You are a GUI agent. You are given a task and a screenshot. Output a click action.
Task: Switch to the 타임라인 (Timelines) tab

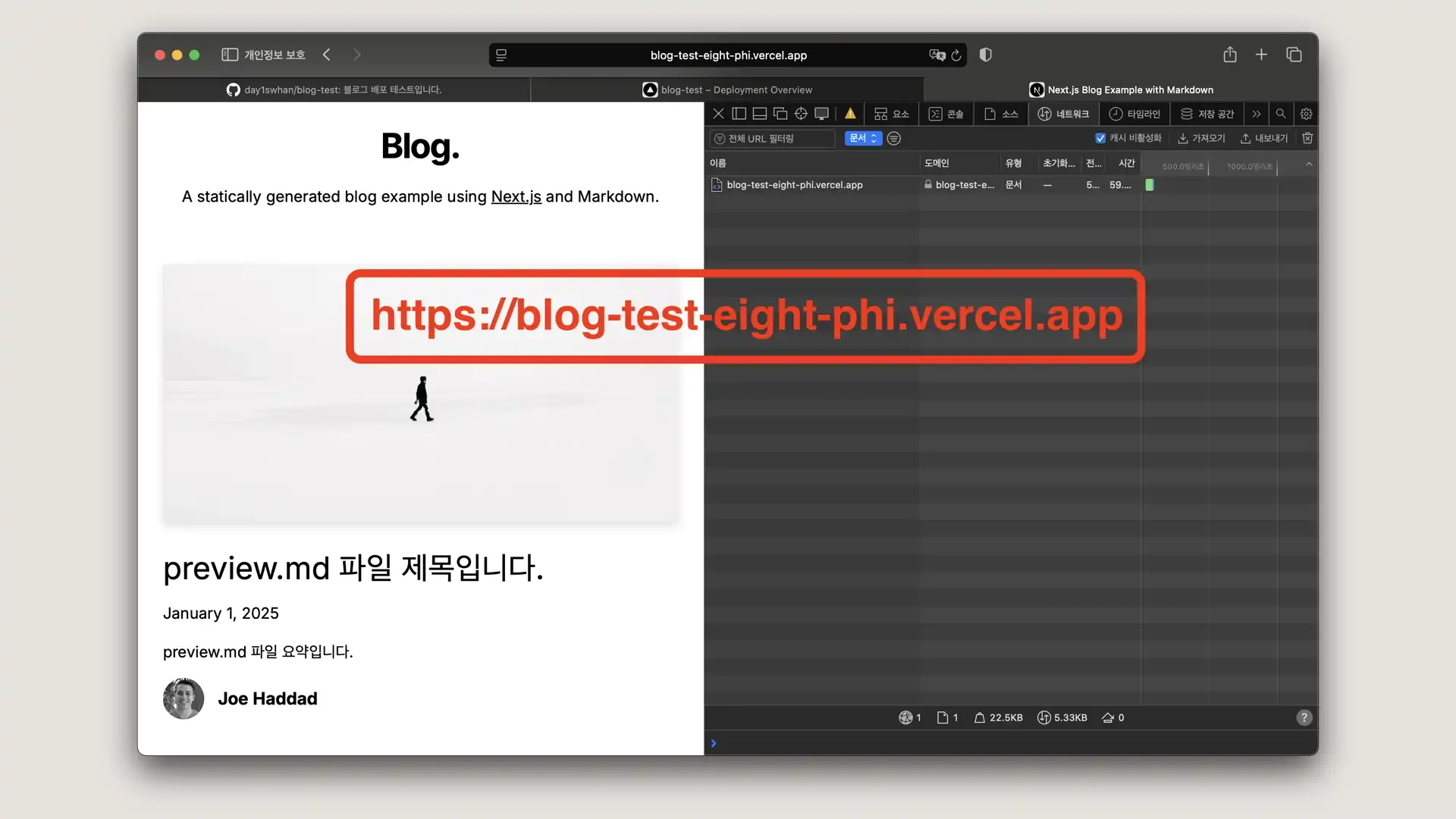coord(1134,114)
